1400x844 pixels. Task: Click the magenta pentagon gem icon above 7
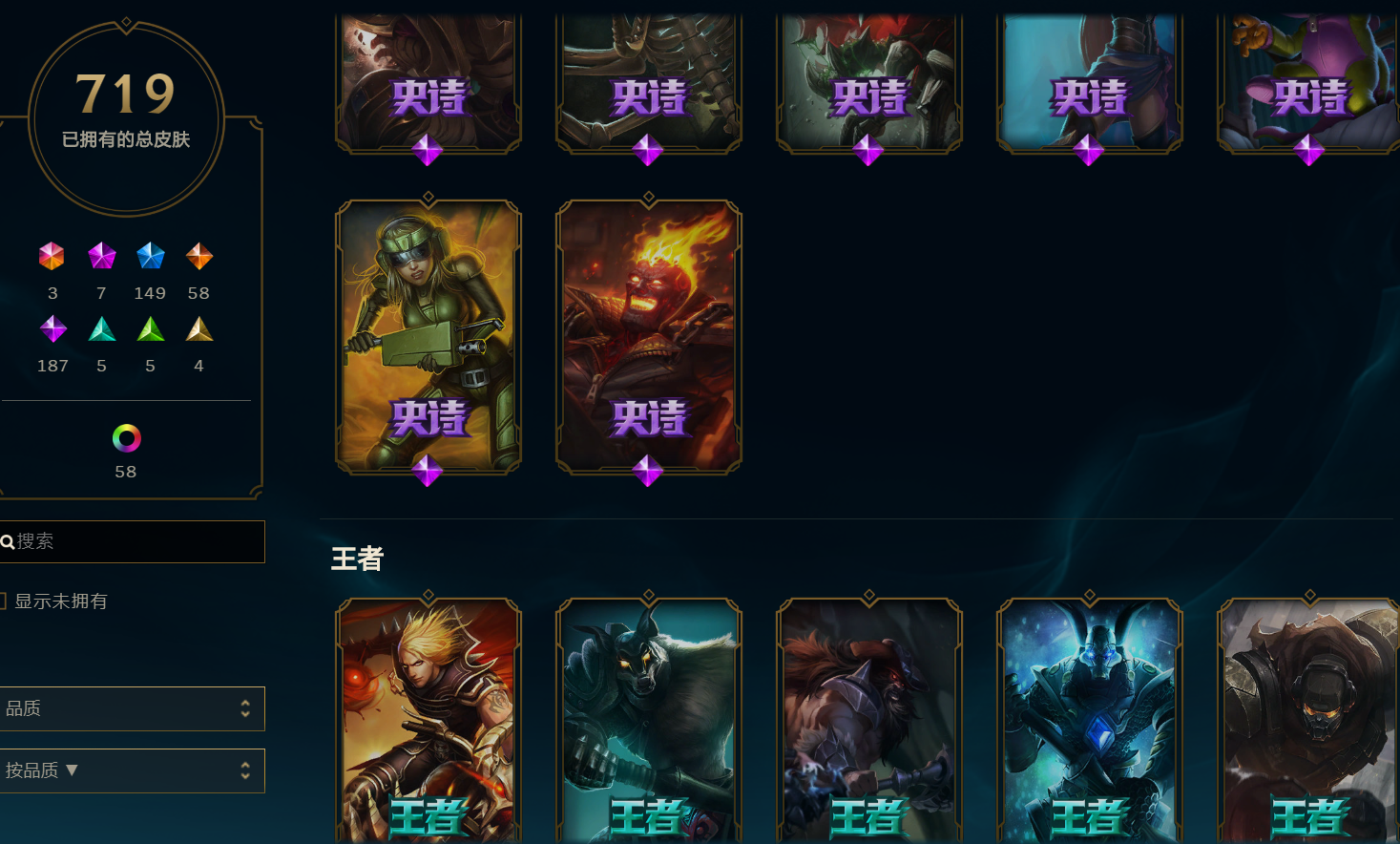click(101, 256)
